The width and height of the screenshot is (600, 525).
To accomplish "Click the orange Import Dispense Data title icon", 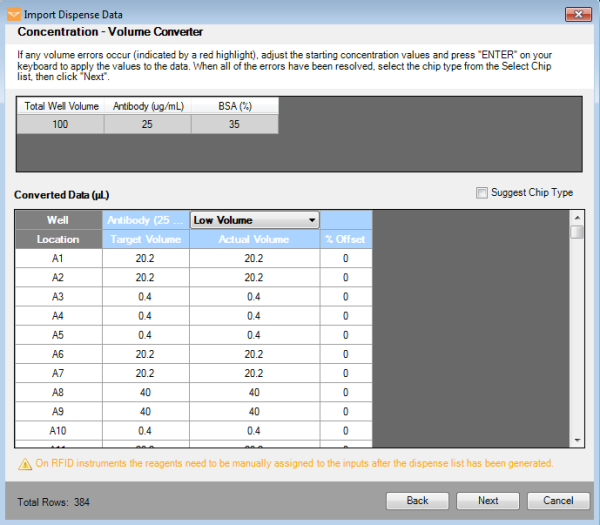I will 14,15.
